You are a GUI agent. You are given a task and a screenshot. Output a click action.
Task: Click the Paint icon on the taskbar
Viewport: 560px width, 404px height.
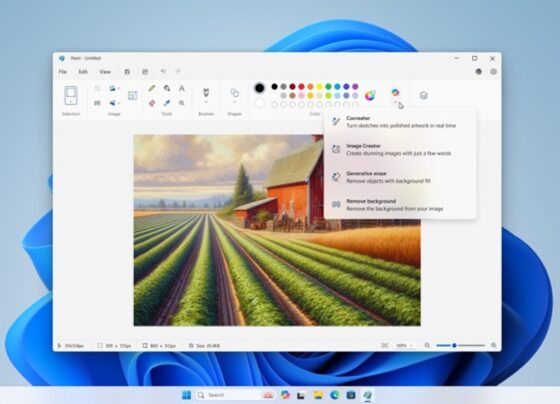click(x=367, y=395)
